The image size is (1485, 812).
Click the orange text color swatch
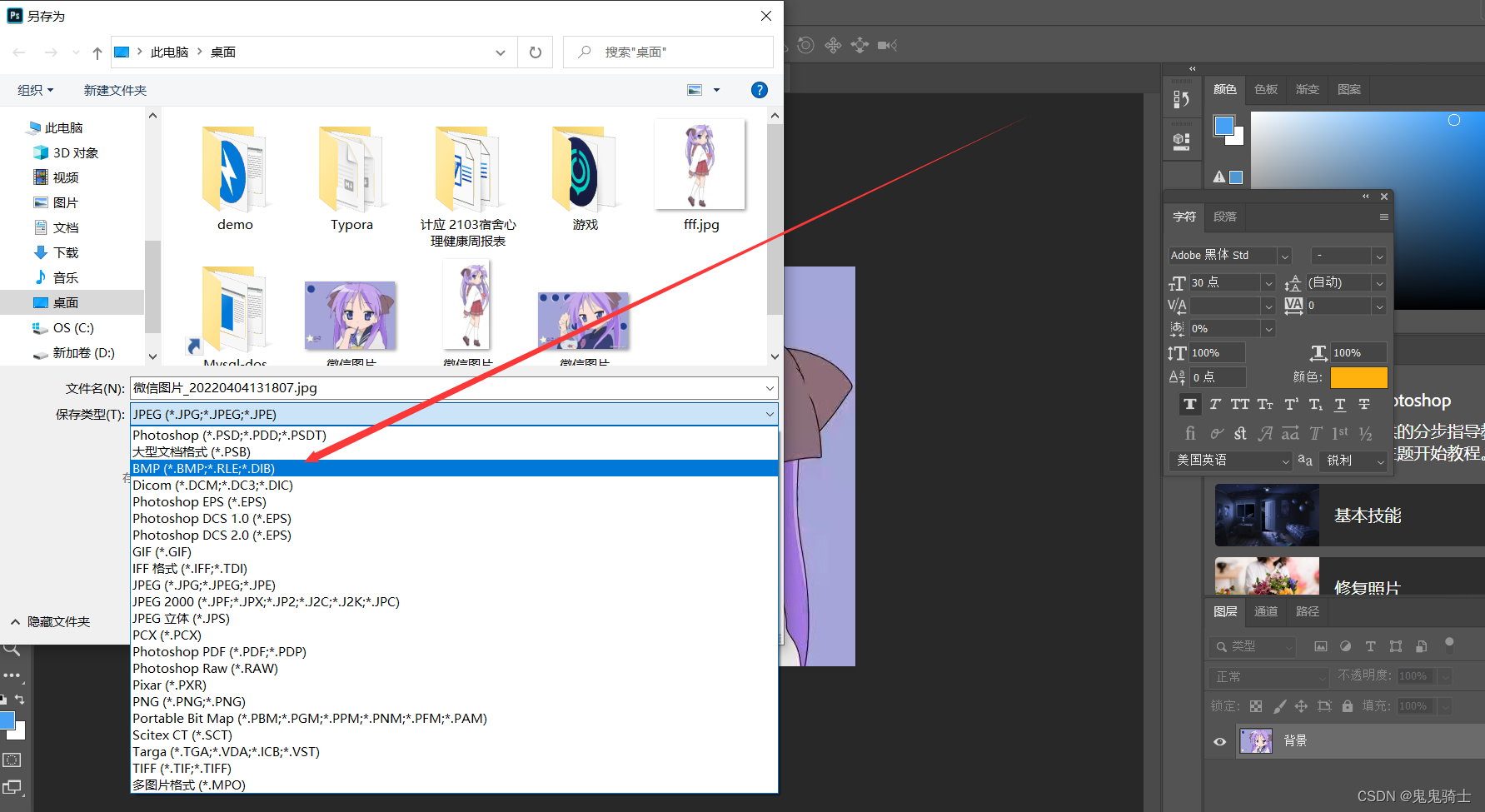click(1359, 377)
